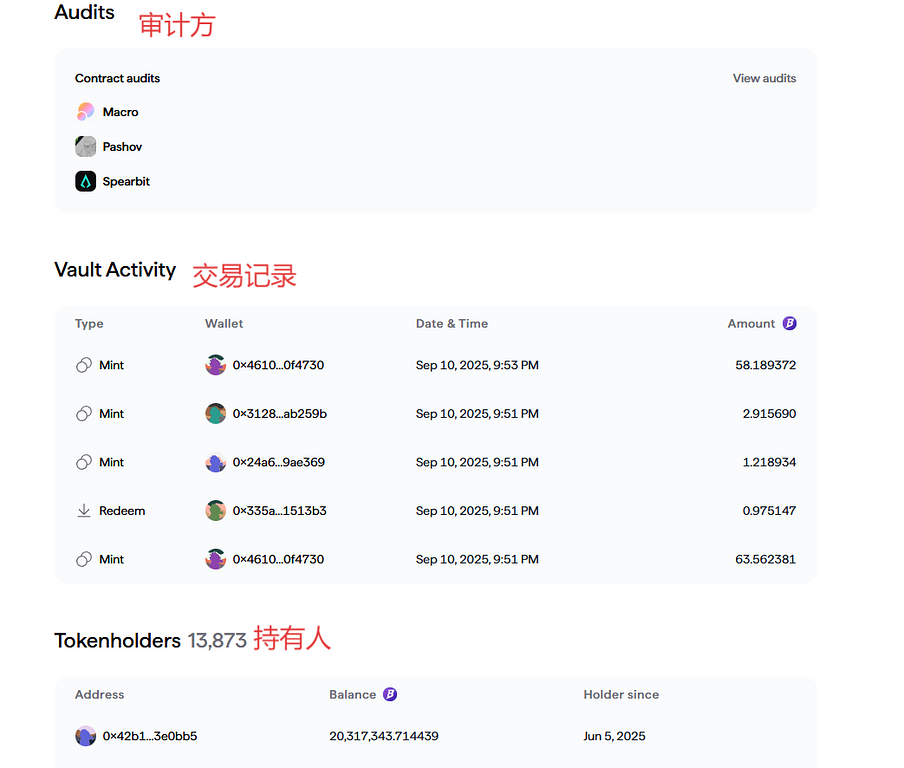Click the Mint icon in the 58.189372 row
Image resolution: width=904 pixels, height=768 pixels.
tap(84, 366)
